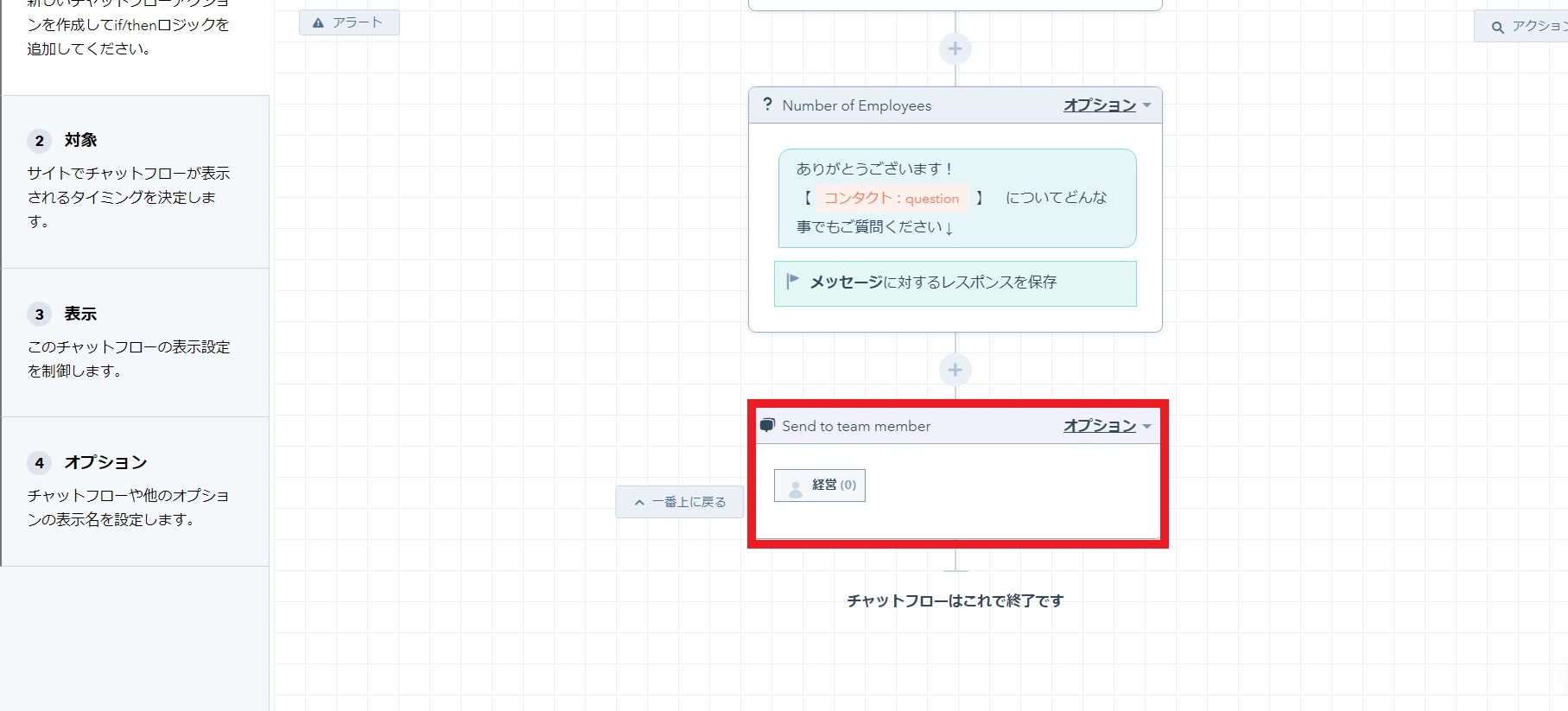Click the ありがとうございます message bubble
The image size is (1568, 711).
[x=957, y=199]
